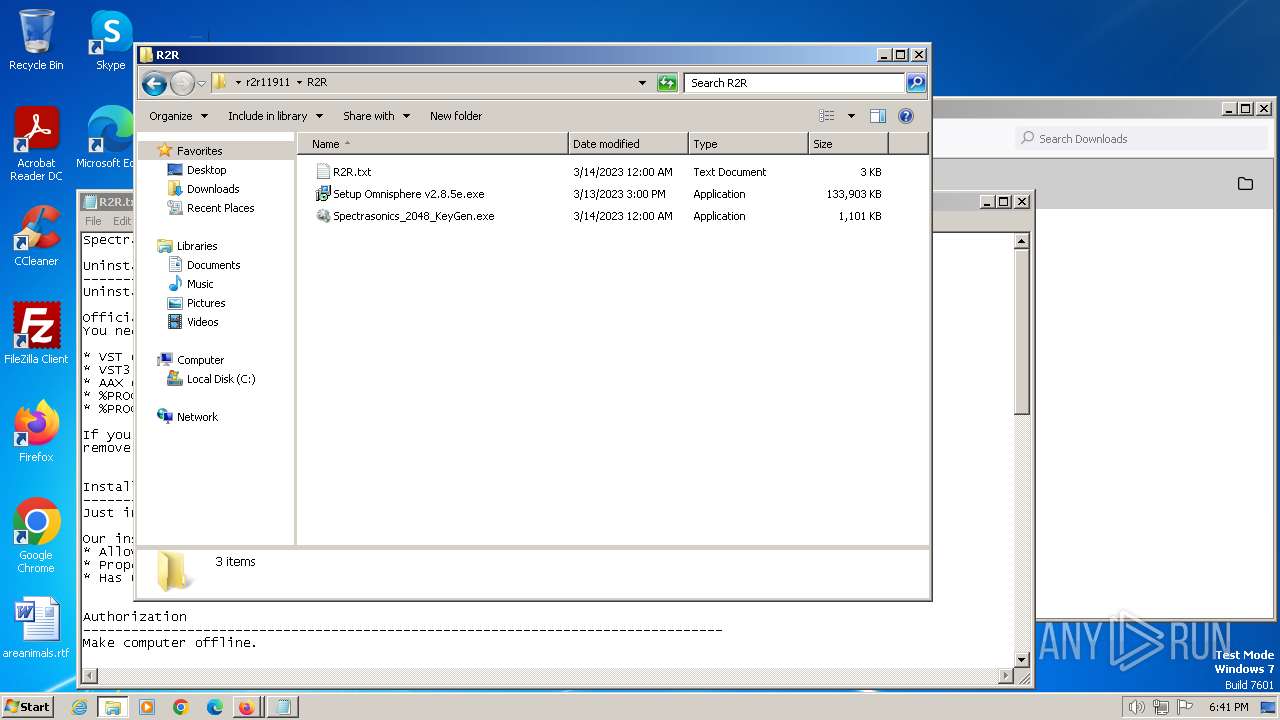
Task: Open the address bar history dropdown arrow
Action: (x=642, y=83)
